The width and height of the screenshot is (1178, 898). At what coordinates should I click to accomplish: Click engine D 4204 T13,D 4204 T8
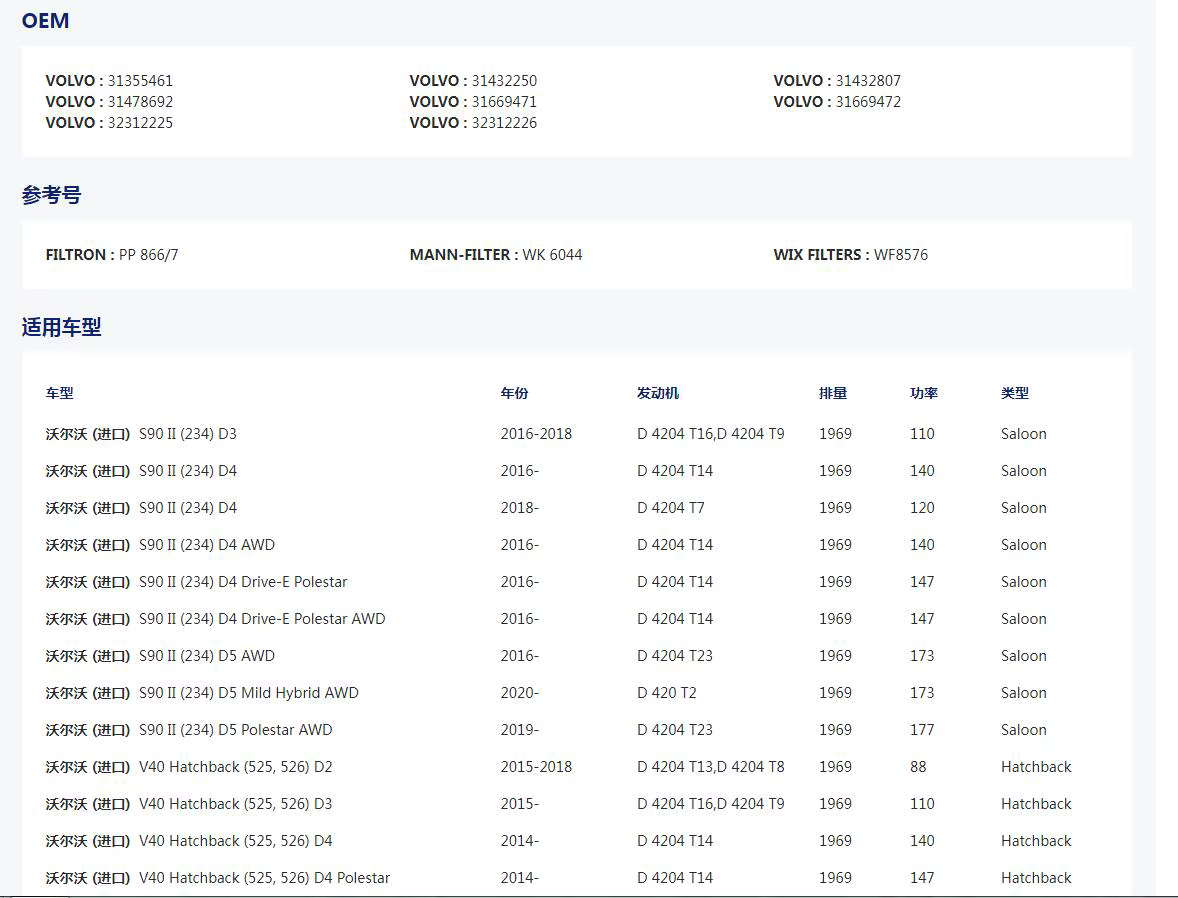(x=711, y=766)
